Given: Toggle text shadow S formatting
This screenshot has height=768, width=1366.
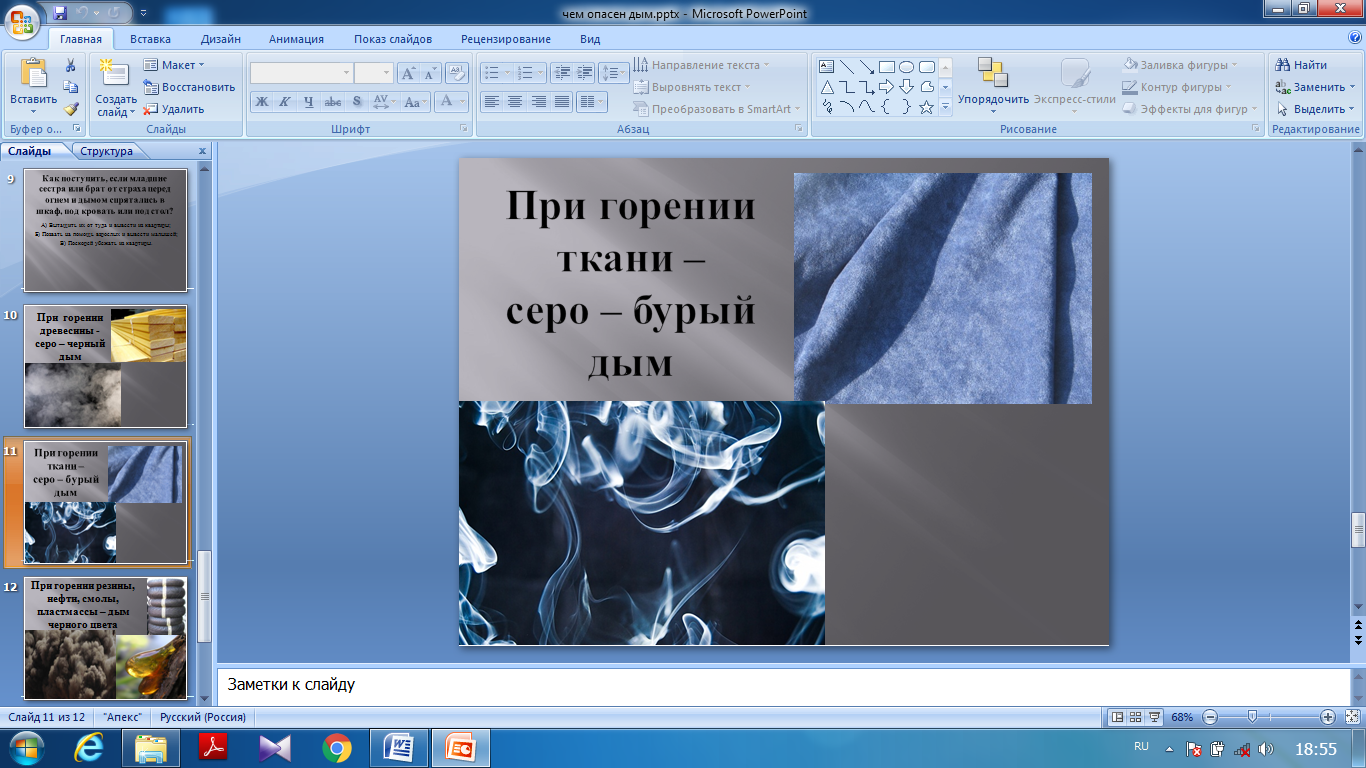Looking at the screenshot, I should pyautogui.click(x=357, y=102).
